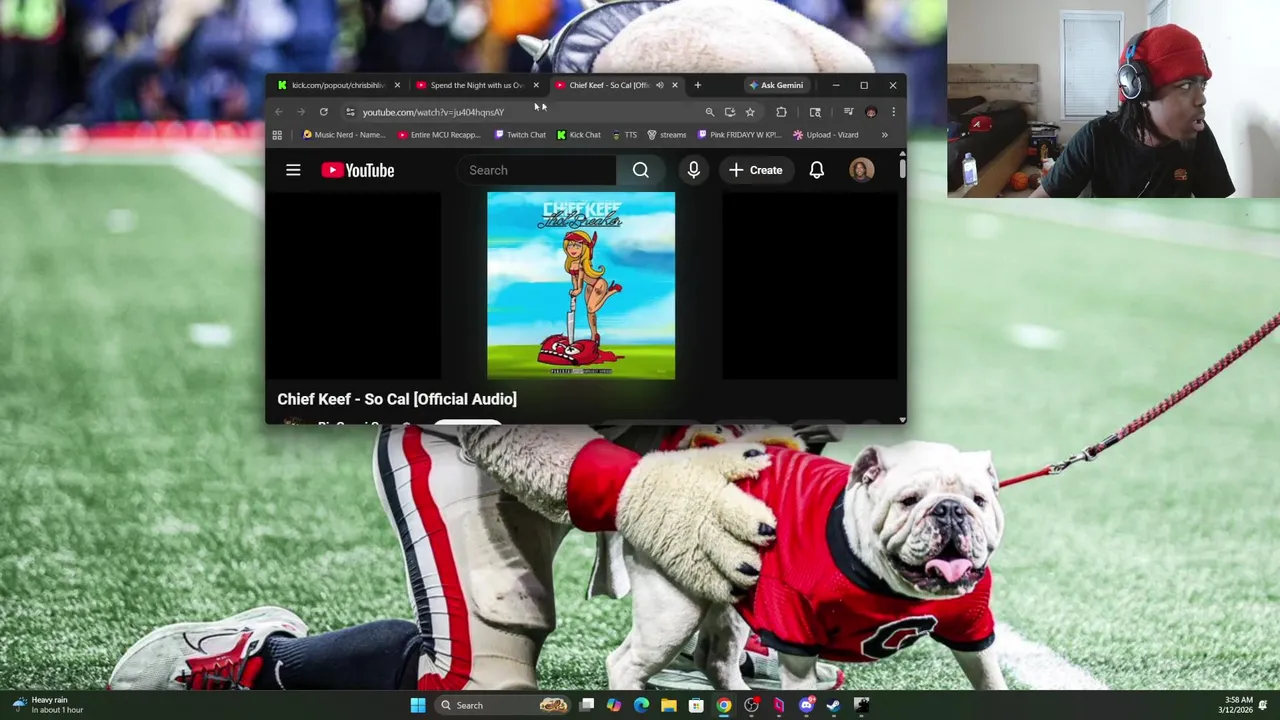1280x720 pixels.
Task: Open the streams bookmark
Action: (667, 135)
